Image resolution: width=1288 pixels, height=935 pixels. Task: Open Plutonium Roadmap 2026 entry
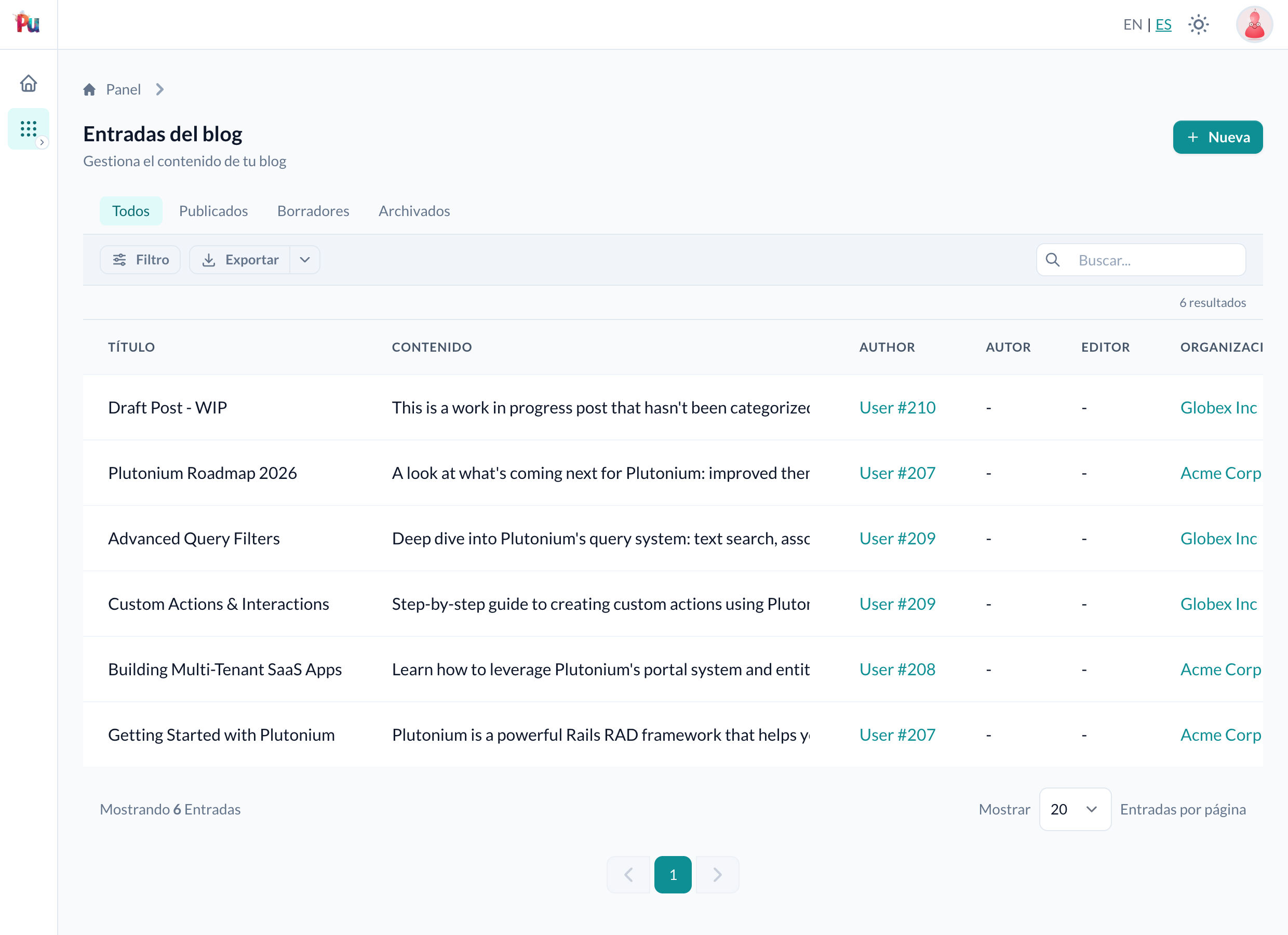[x=203, y=473]
